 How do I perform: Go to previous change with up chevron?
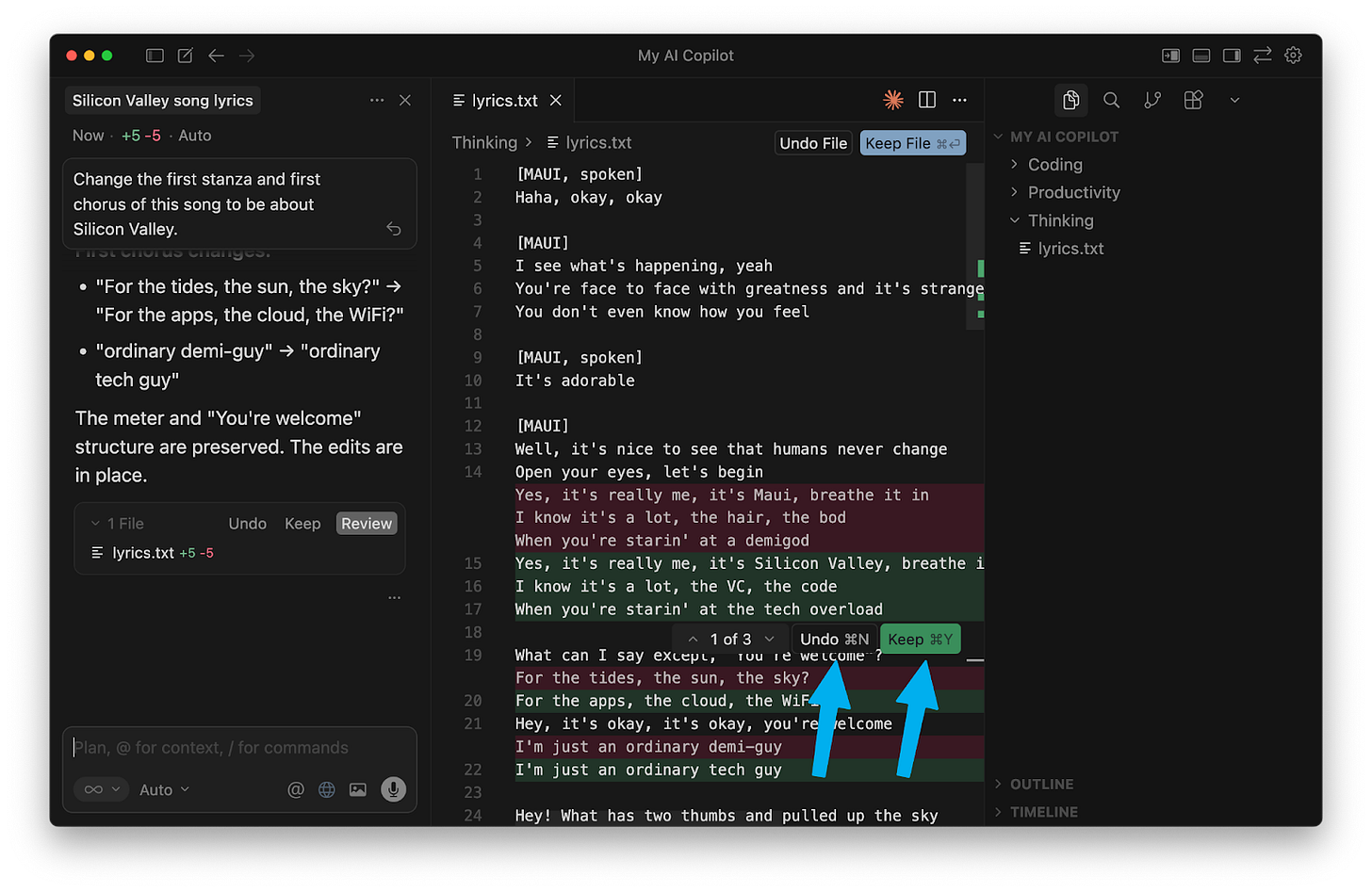(693, 639)
